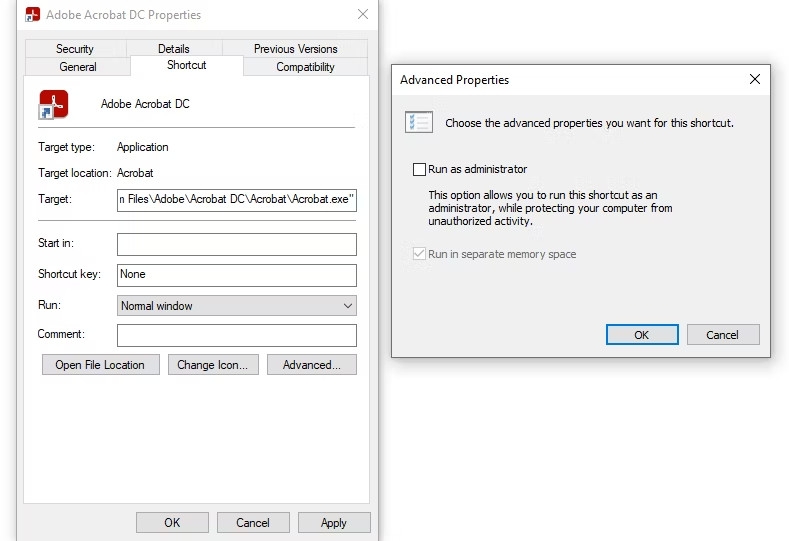Open the Compatibility tab

pyautogui.click(x=305, y=67)
